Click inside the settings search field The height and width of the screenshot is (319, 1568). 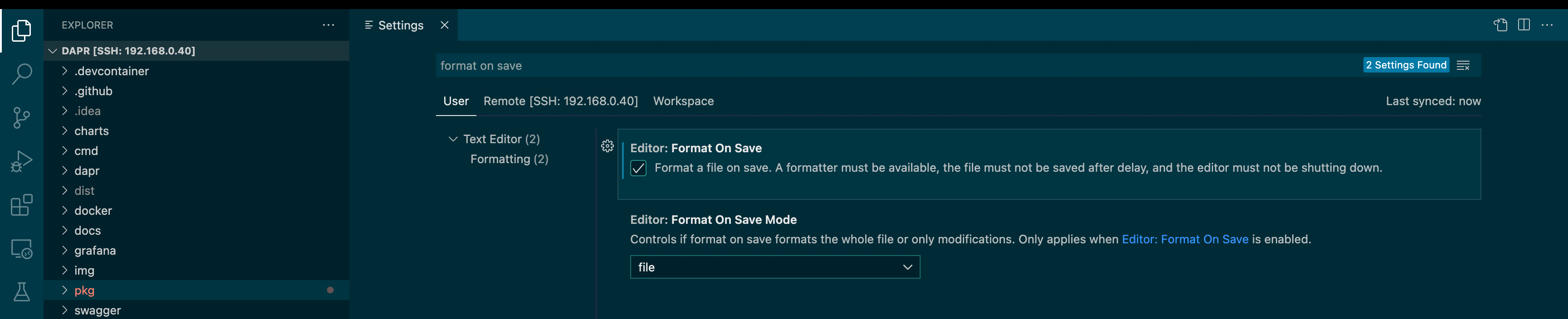[x=730, y=65]
